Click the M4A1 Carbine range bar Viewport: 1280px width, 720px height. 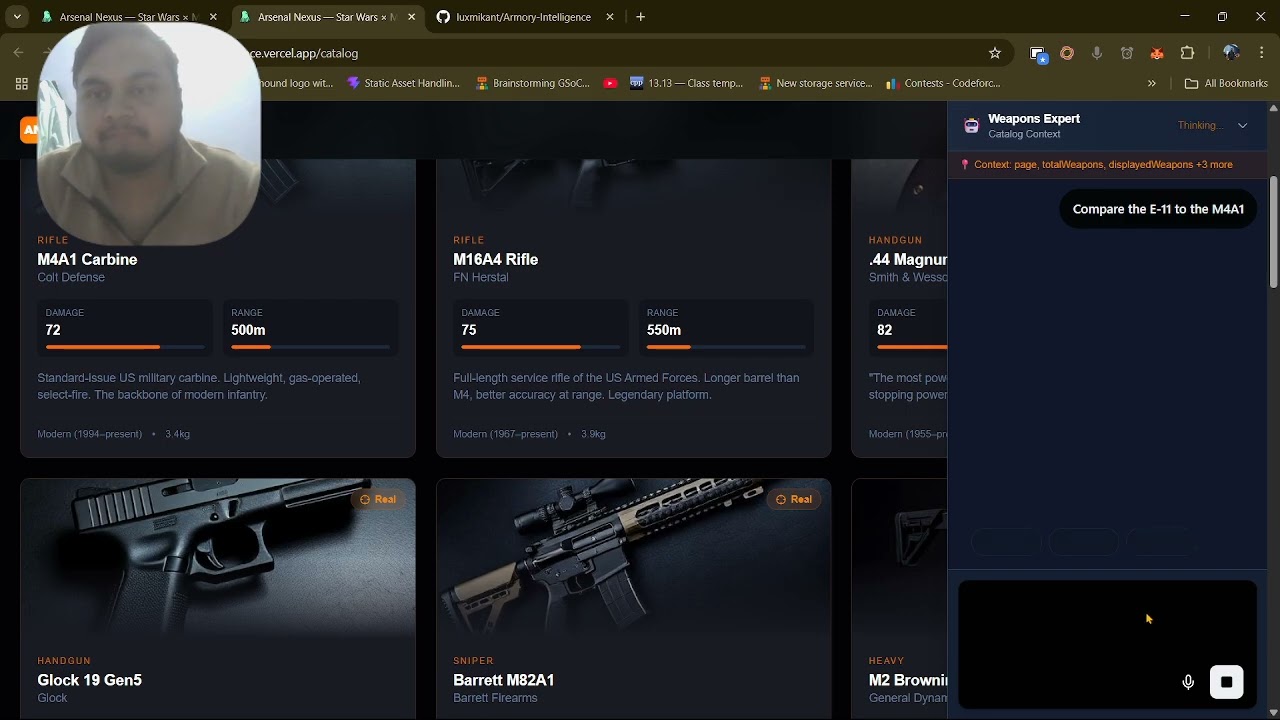click(x=310, y=347)
